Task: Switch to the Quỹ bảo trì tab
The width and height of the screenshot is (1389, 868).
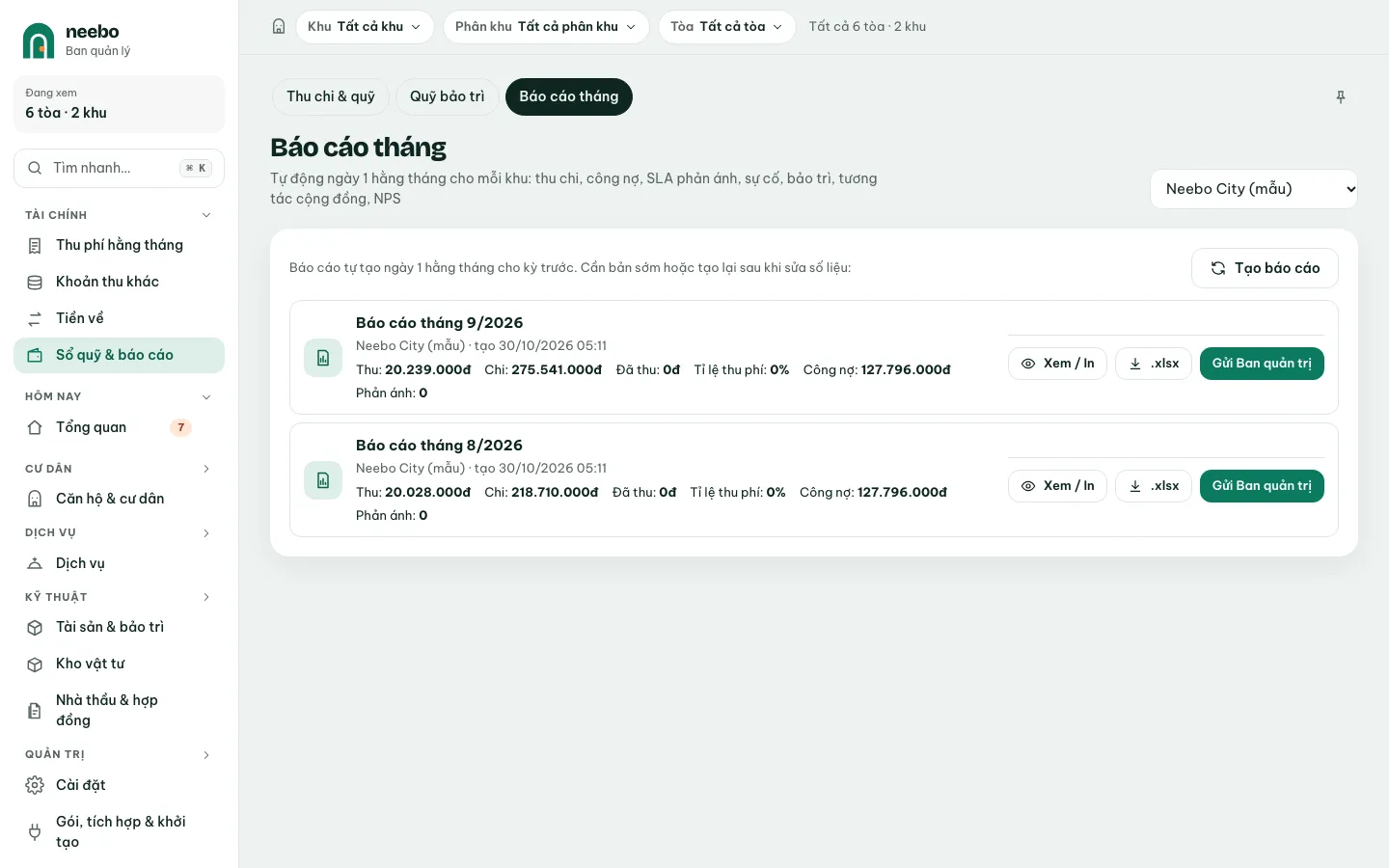Action: pyautogui.click(x=448, y=96)
